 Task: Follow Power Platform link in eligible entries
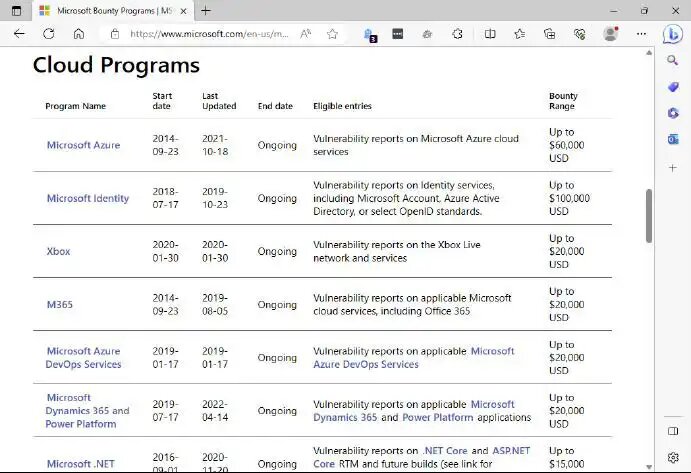click(438, 417)
